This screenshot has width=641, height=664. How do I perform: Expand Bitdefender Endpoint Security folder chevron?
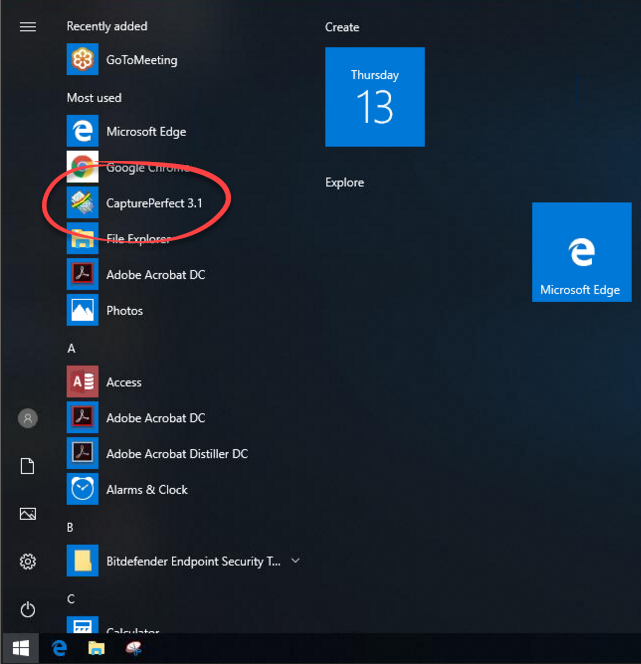coord(295,561)
